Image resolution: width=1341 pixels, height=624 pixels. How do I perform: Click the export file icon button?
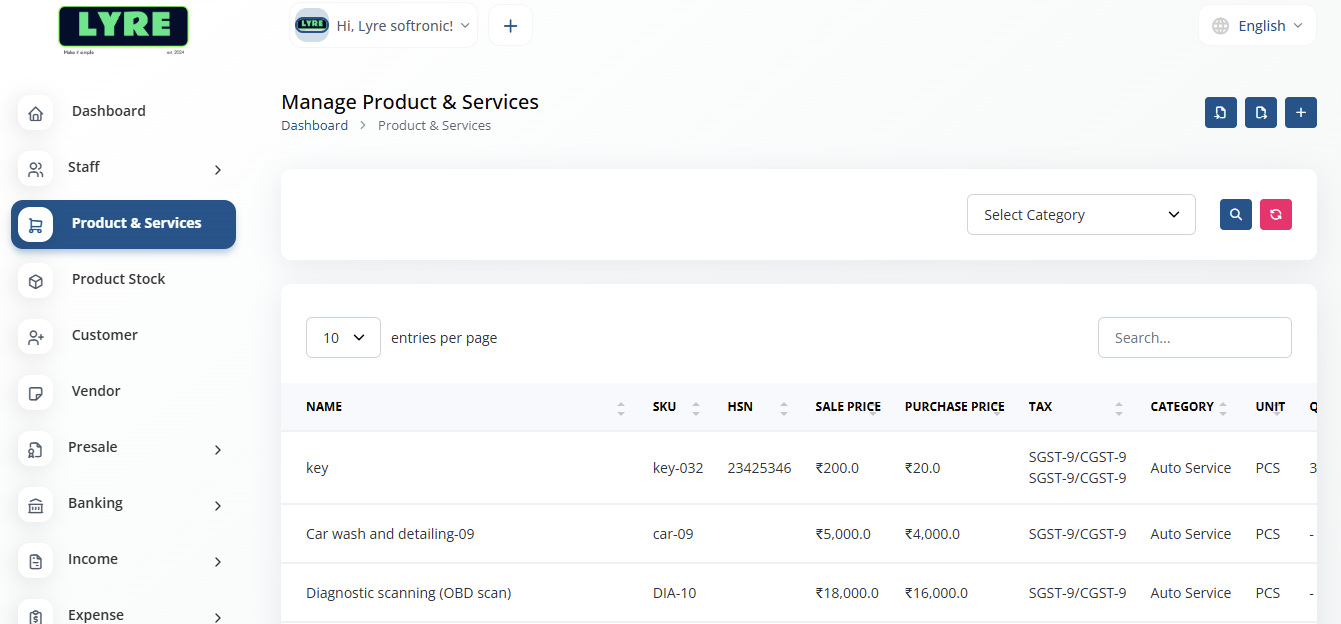(1261, 113)
